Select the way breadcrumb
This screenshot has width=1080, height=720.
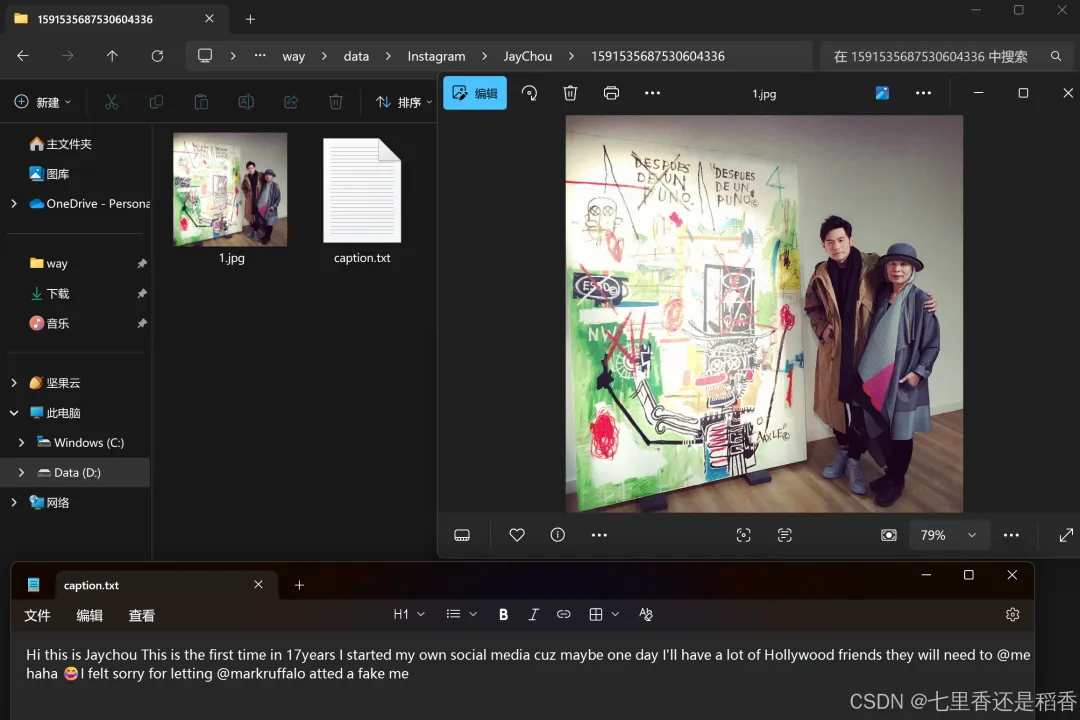click(x=293, y=56)
